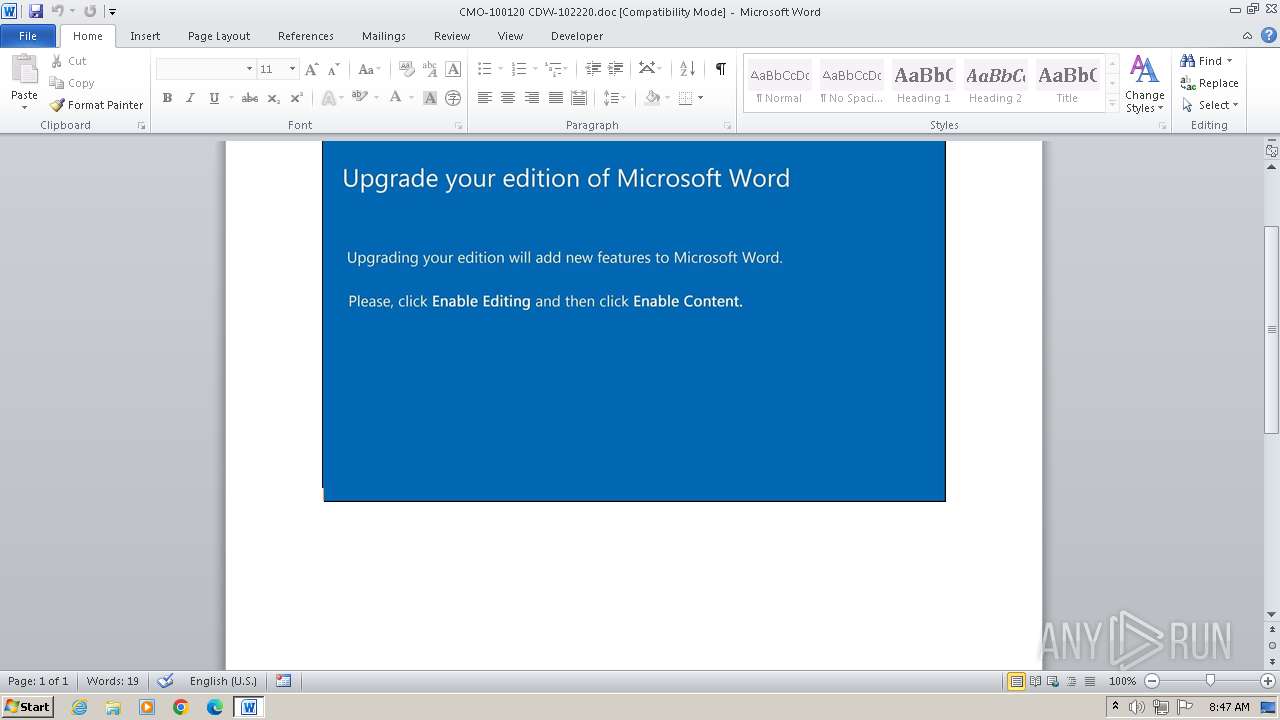Clear formatting icon in Font group
This screenshot has width=1280, height=720.
click(406, 69)
